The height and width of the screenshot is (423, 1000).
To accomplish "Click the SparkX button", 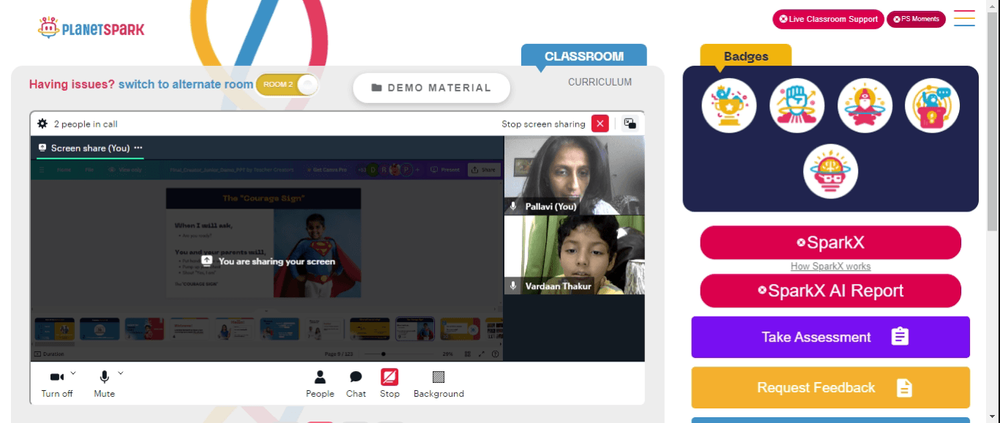I will (830, 242).
